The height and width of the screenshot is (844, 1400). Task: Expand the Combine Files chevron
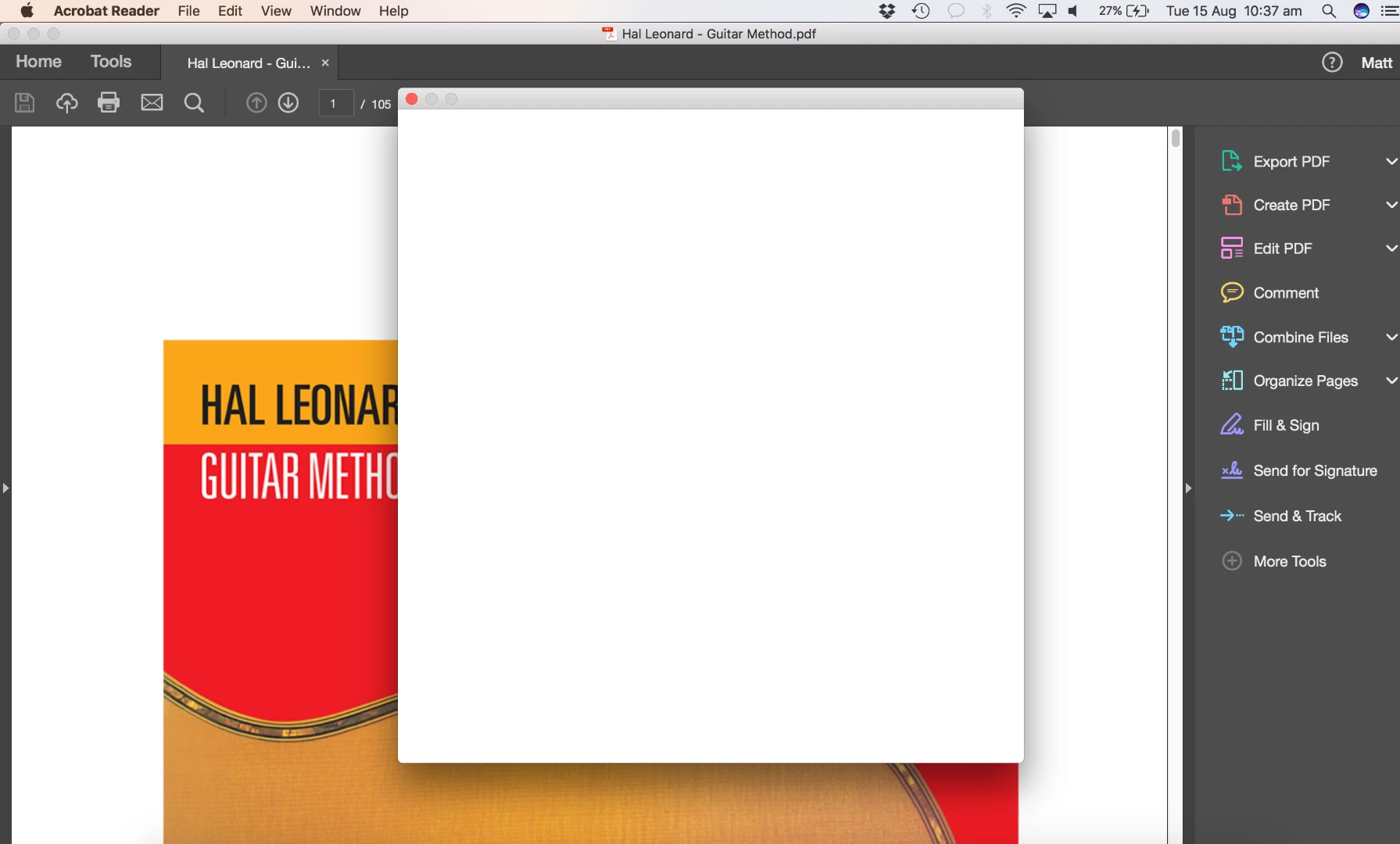point(1391,337)
